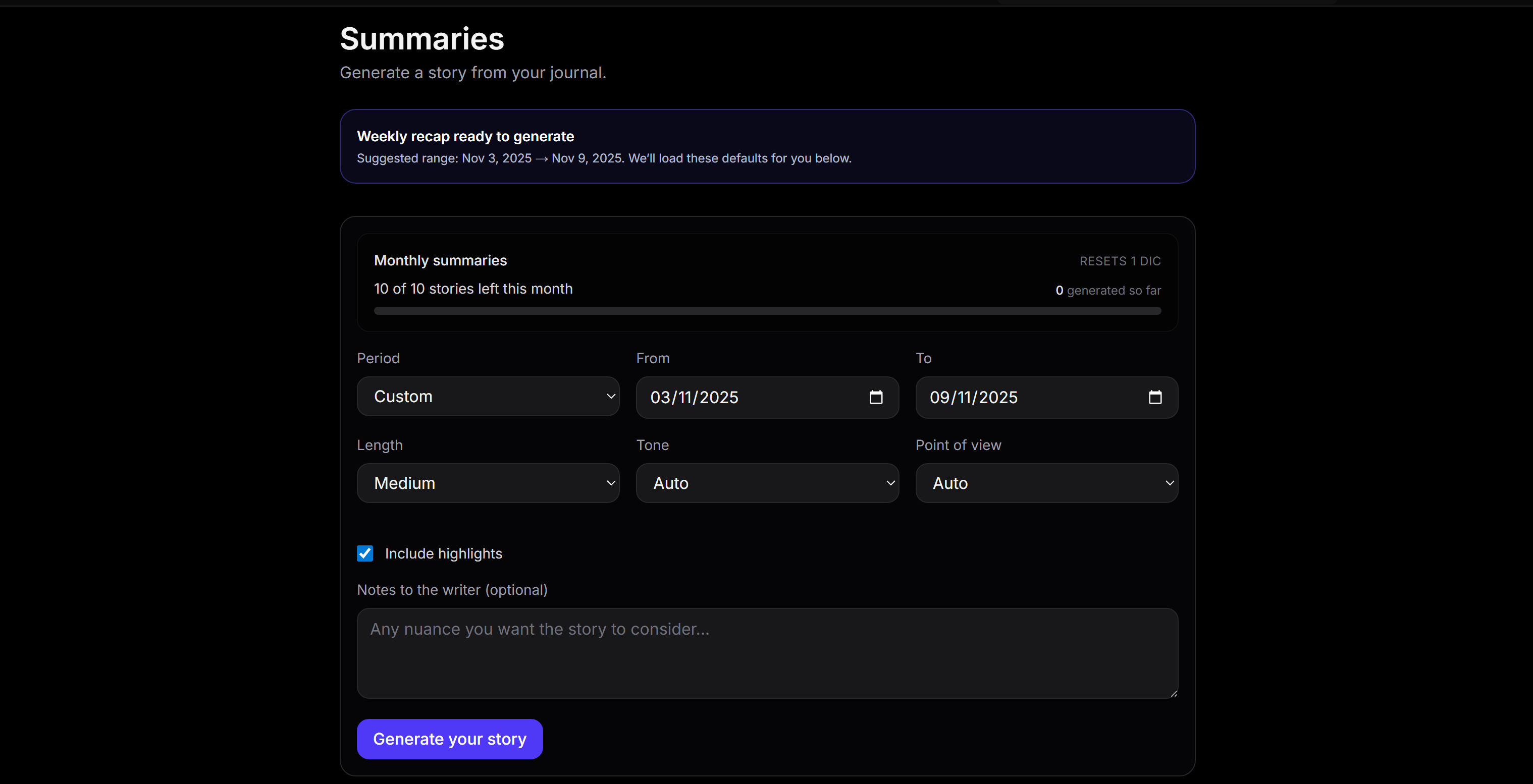This screenshot has height=784, width=1533.
Task: Open the Period dropdown set to Custom
Action: click(x=488, y=397)
